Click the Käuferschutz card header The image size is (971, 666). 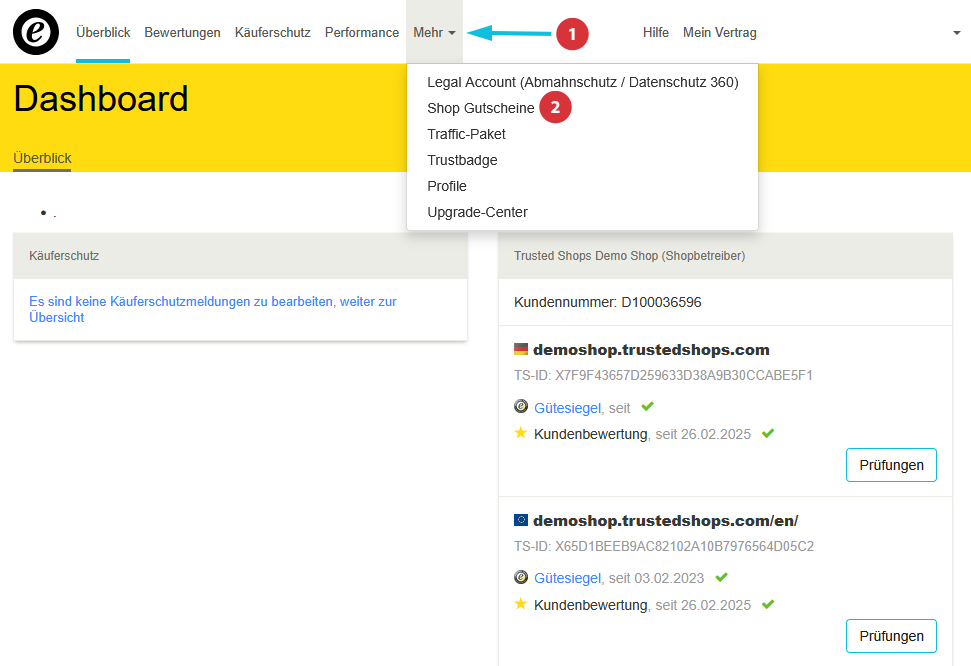[x=240, y=256]
